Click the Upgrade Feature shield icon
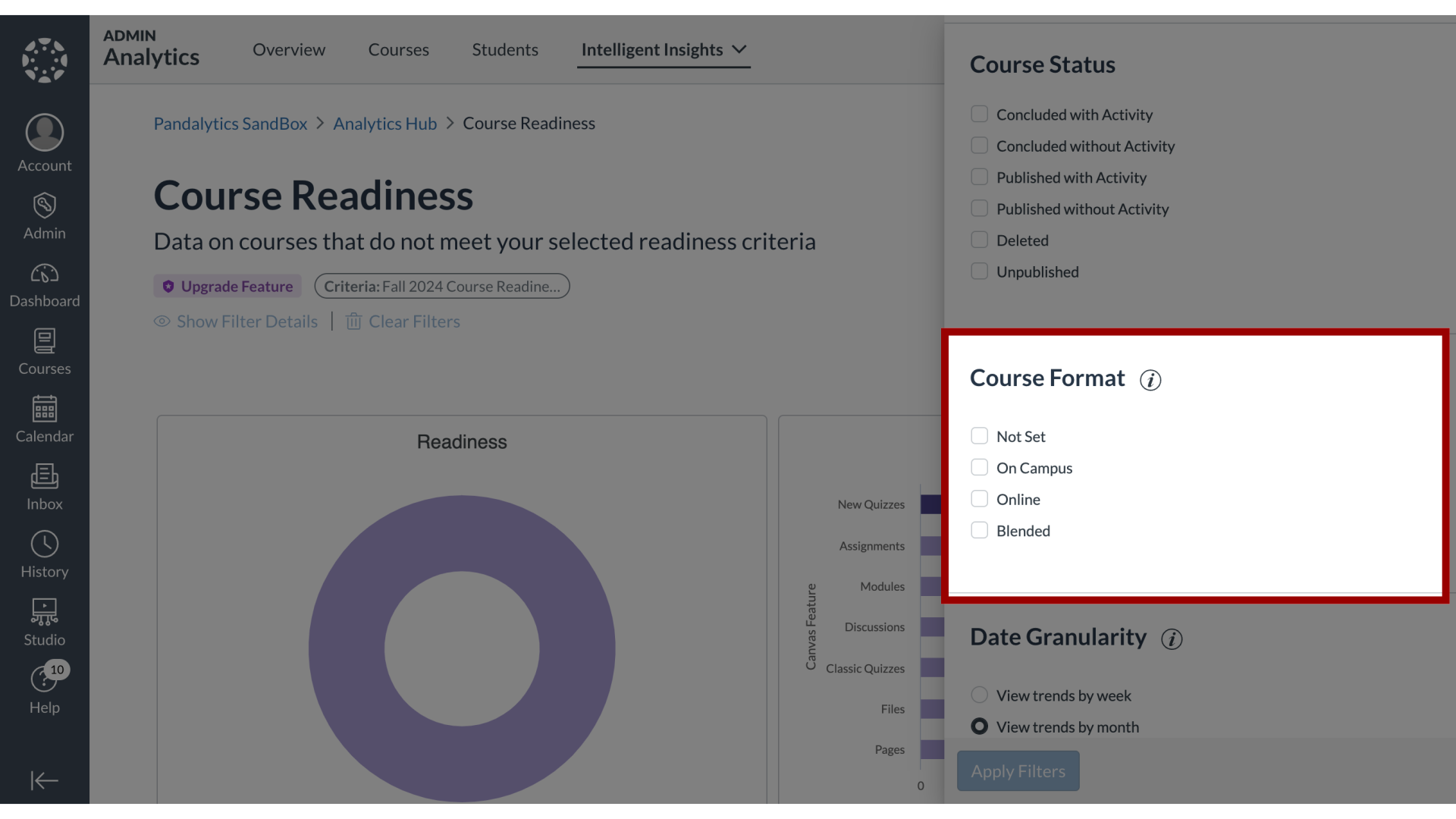 click(168, 287)
